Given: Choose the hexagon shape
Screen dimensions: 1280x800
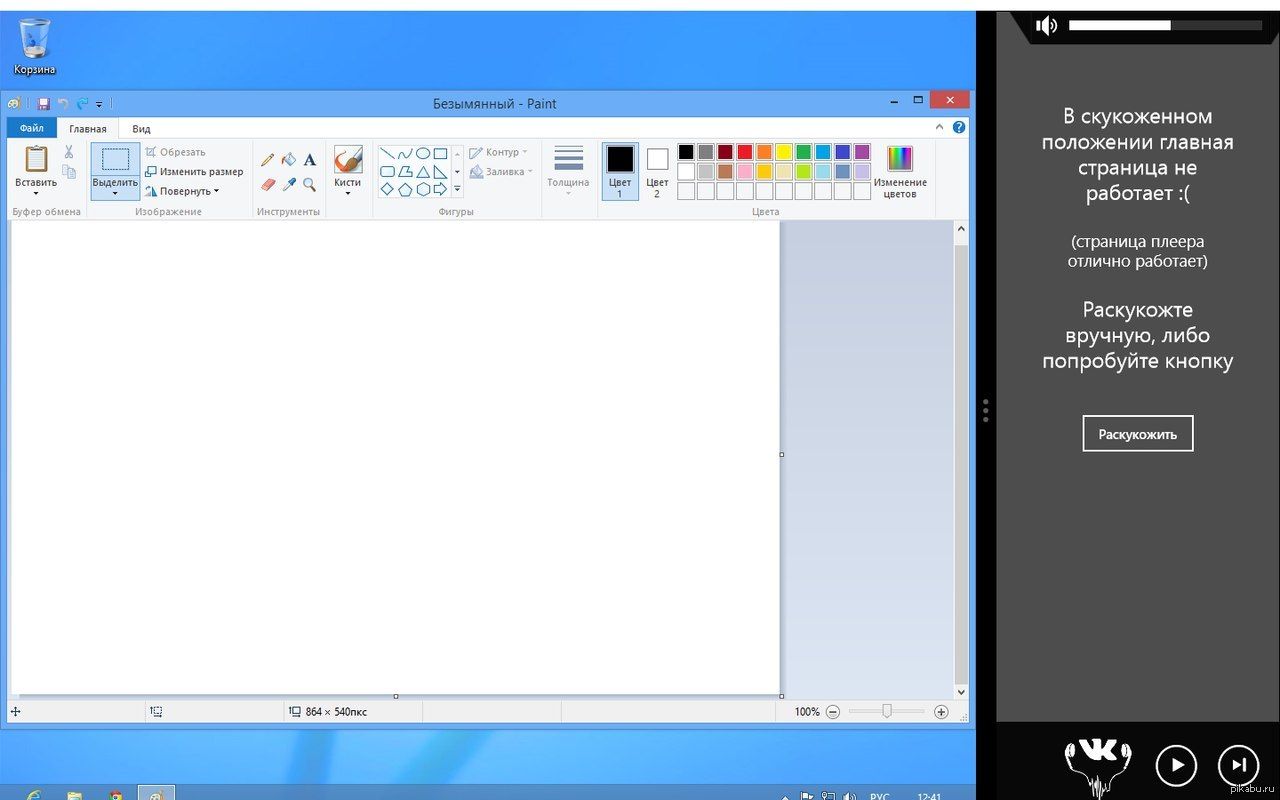Looking at the screenshot, I should point(422,189).
